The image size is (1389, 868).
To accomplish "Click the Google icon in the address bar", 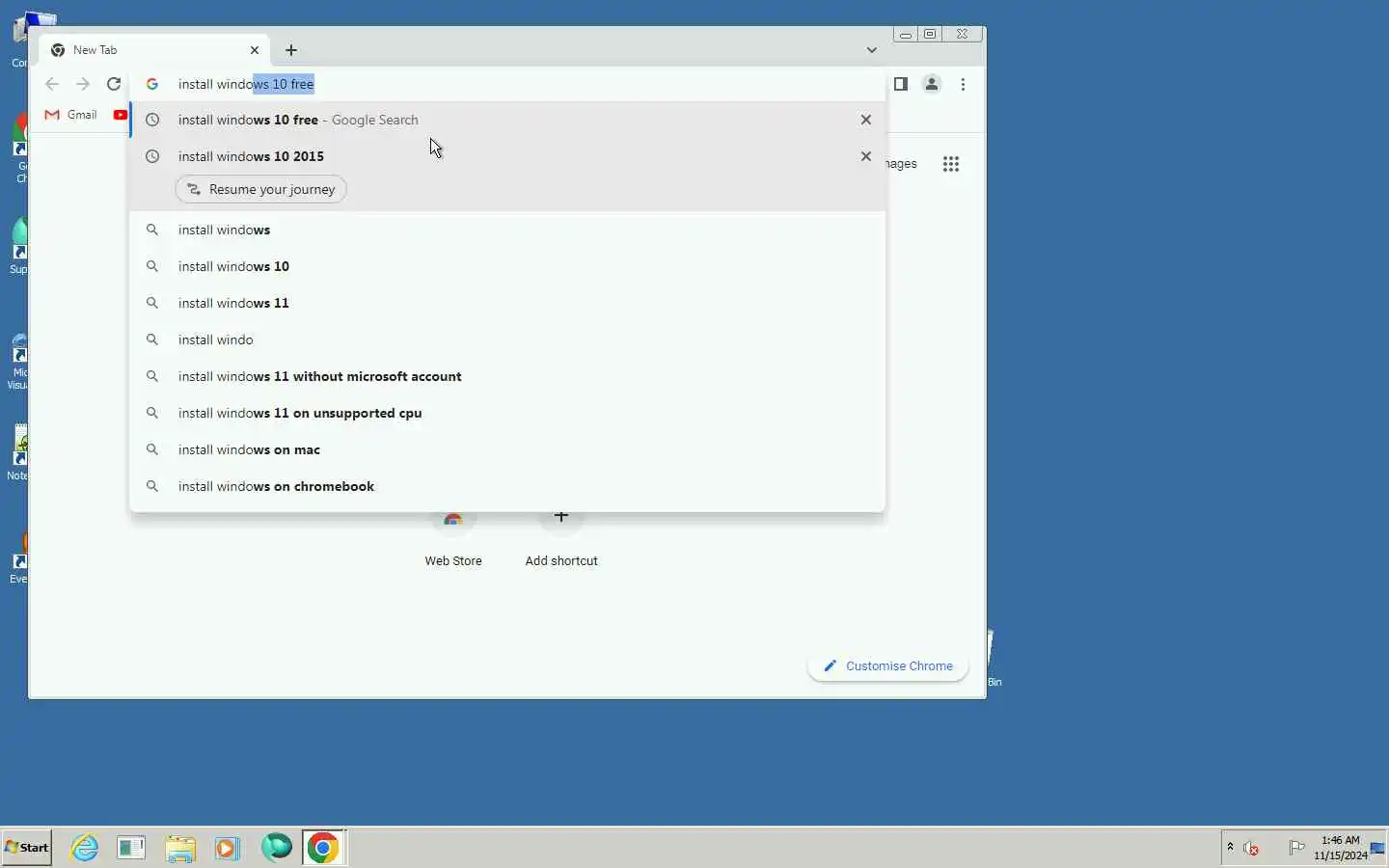I will pos(152,84).
